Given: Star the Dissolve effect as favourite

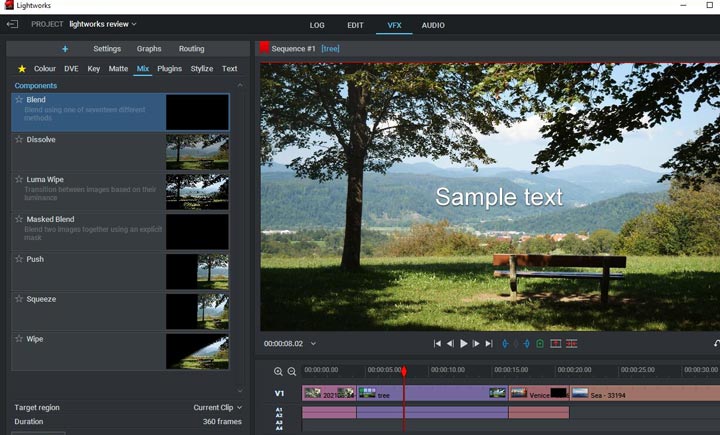Looking at the screenshot, I should (19, 140).
